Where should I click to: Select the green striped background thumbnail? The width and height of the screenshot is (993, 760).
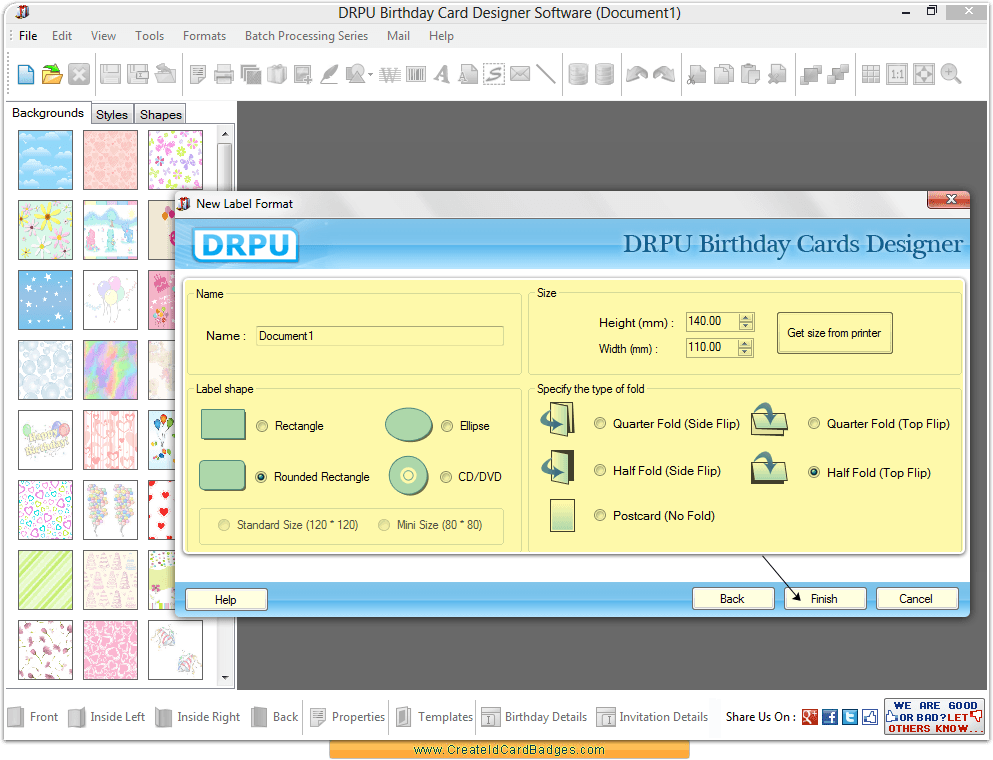[x=46, y=580]
